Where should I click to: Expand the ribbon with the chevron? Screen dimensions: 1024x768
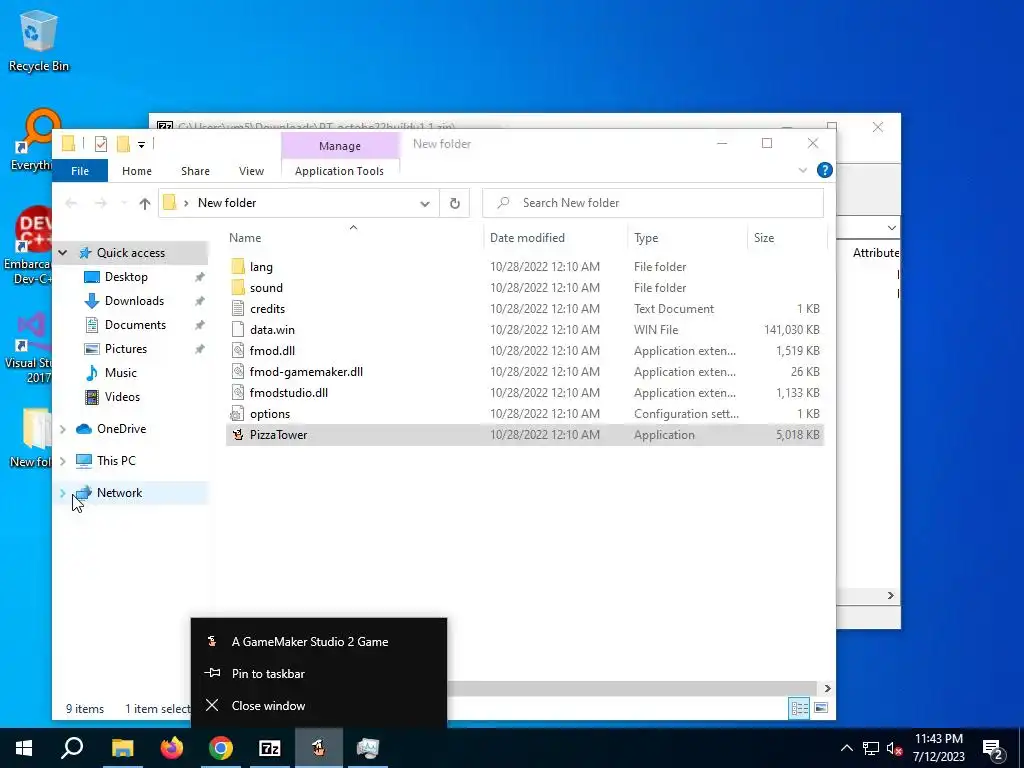click(803, 170)
